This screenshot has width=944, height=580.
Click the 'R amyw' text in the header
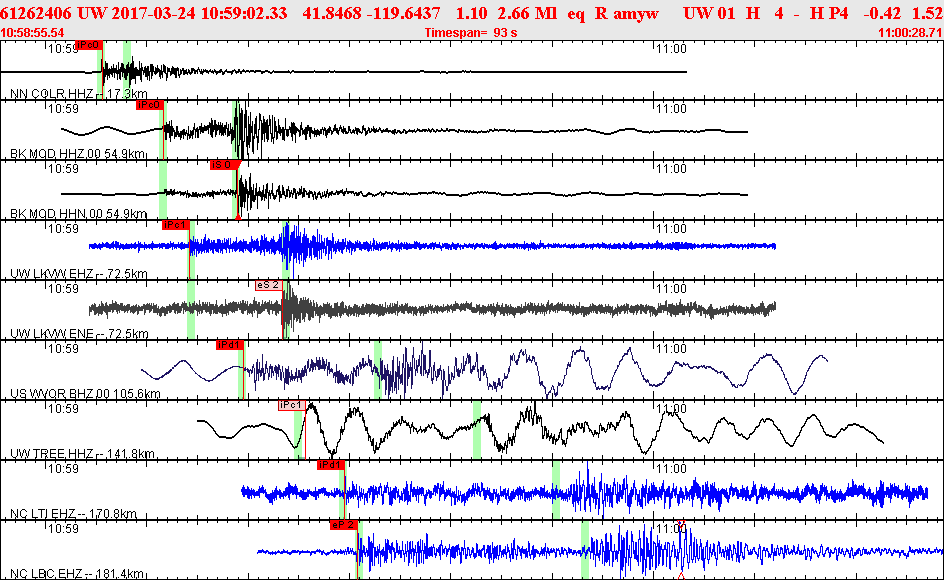point(627,13)
